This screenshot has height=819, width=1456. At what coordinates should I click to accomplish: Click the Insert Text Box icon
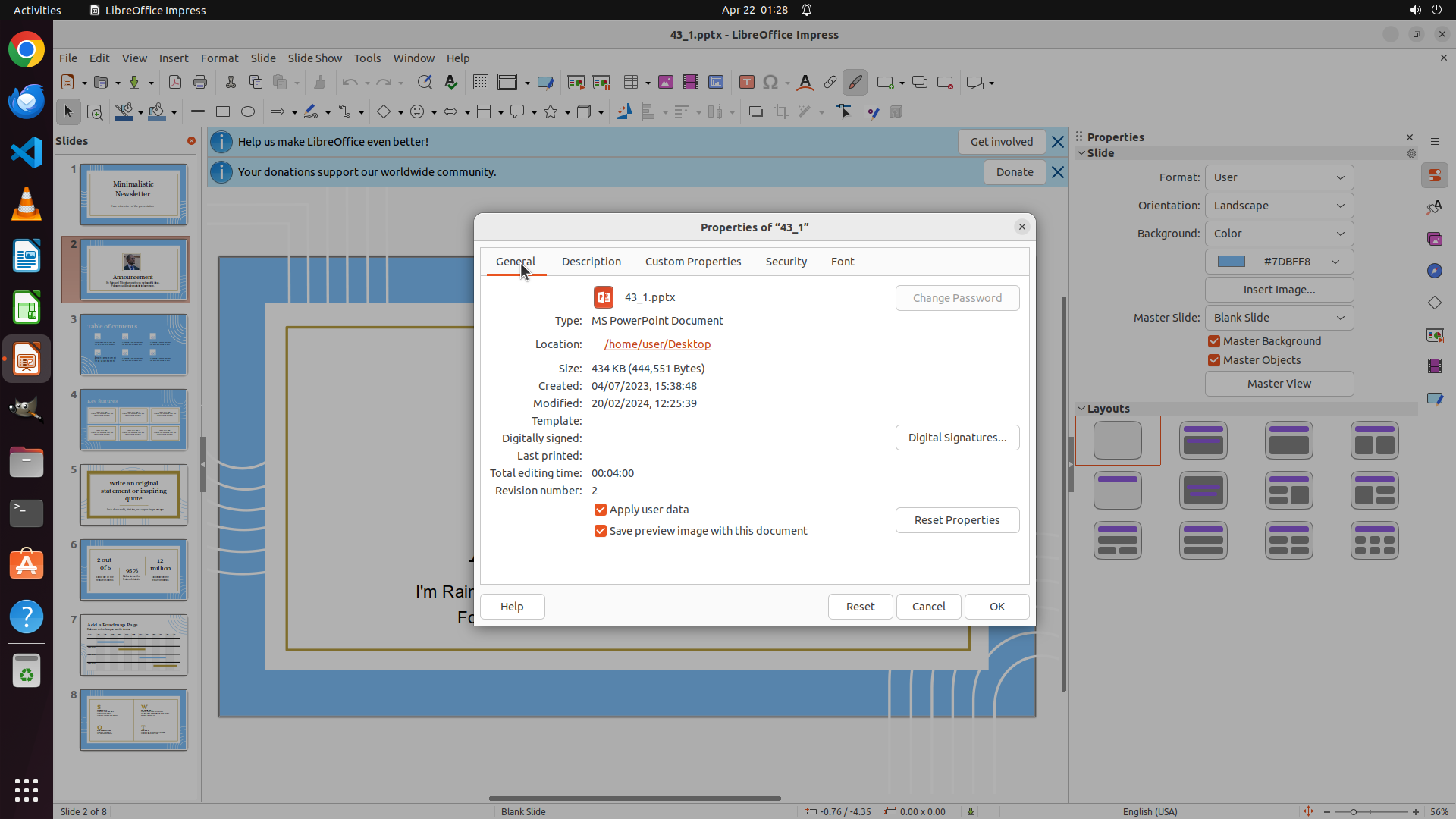pos(747,83)
